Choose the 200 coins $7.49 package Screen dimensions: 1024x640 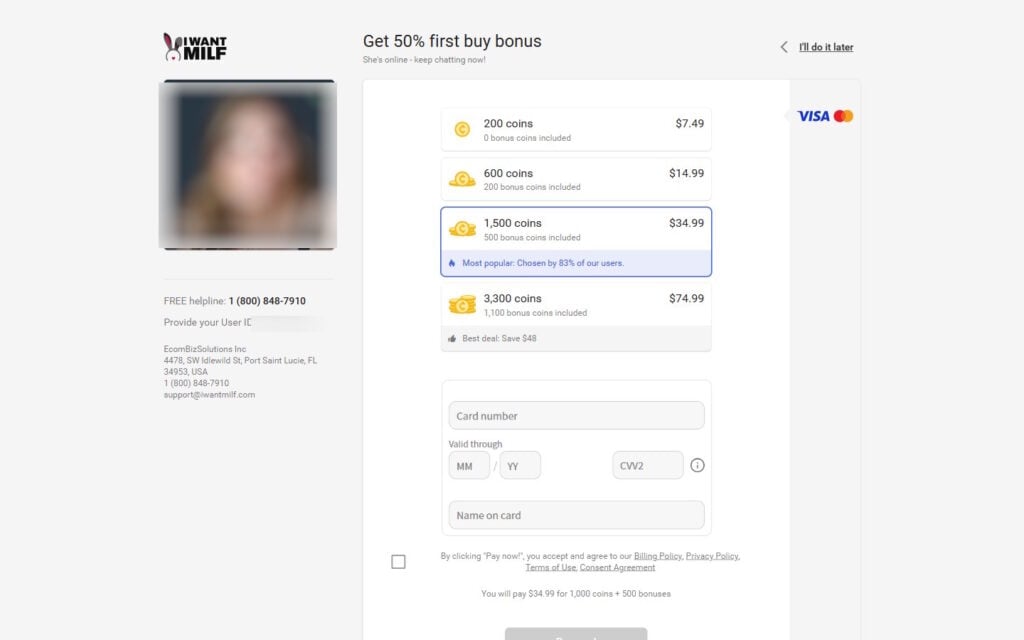tap(576, 129)
